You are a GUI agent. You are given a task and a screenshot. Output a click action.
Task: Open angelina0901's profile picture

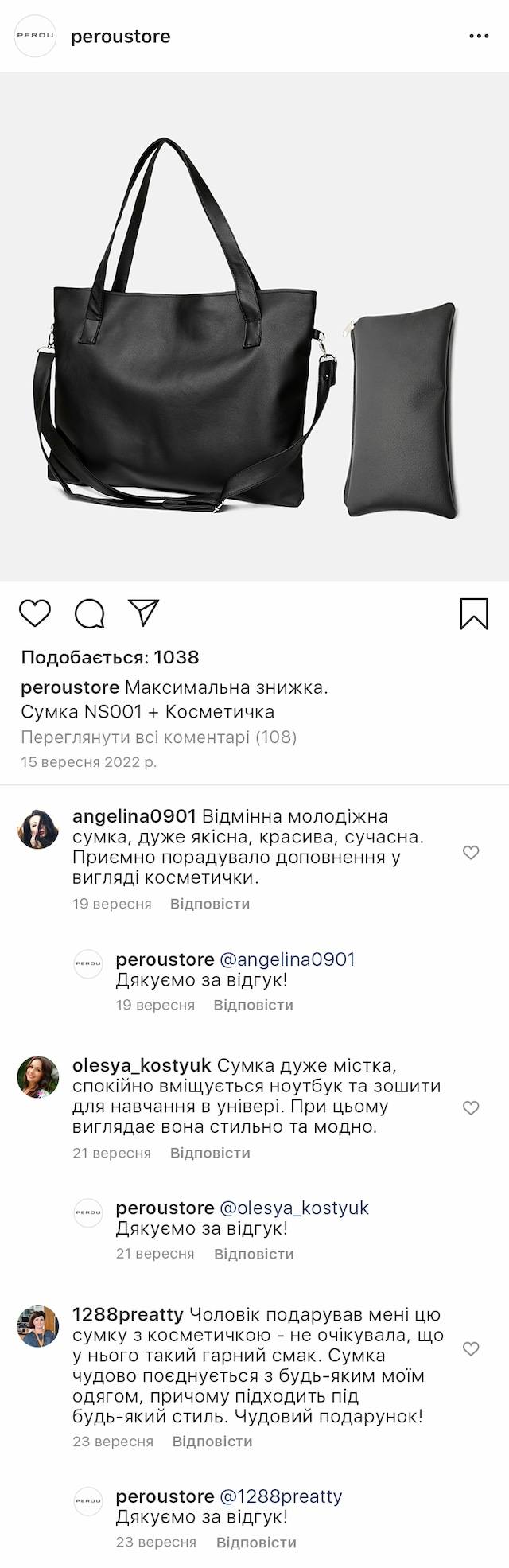pos(38,829)
